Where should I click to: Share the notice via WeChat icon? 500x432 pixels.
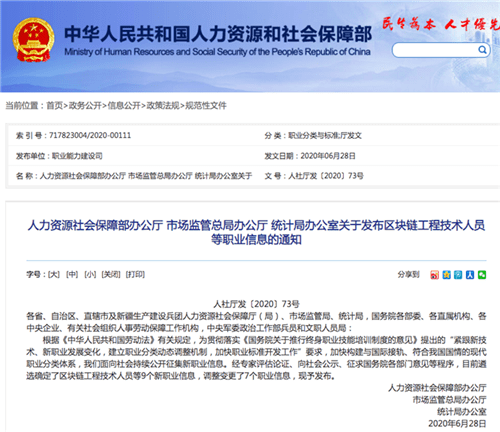click(482, 275)
